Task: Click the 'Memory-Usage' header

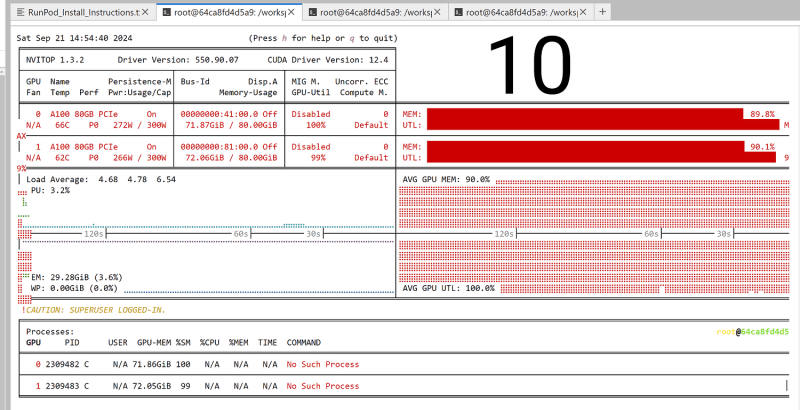Action: coord(248,93)
